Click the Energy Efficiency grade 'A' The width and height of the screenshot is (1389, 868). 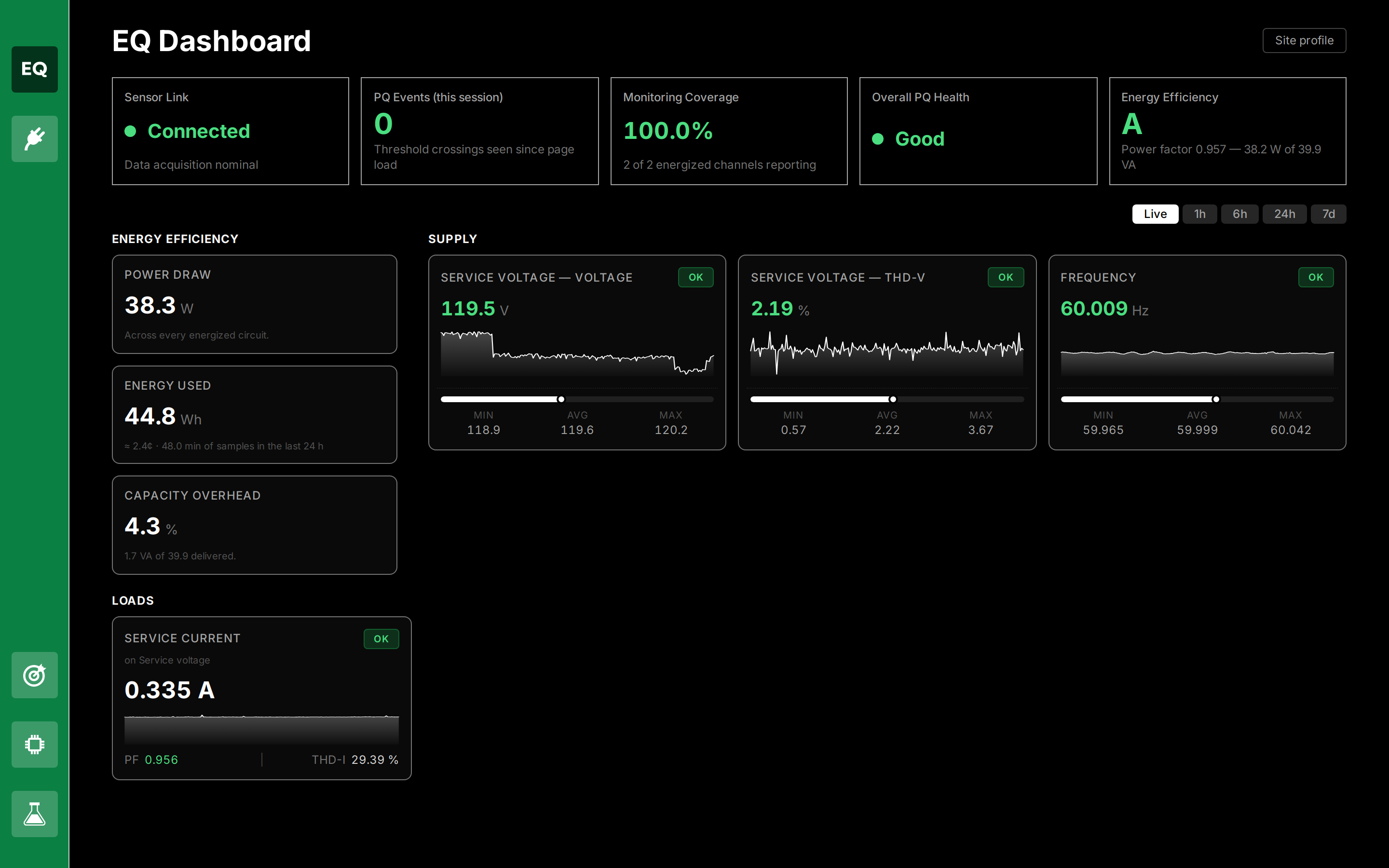coord(1132,124)
